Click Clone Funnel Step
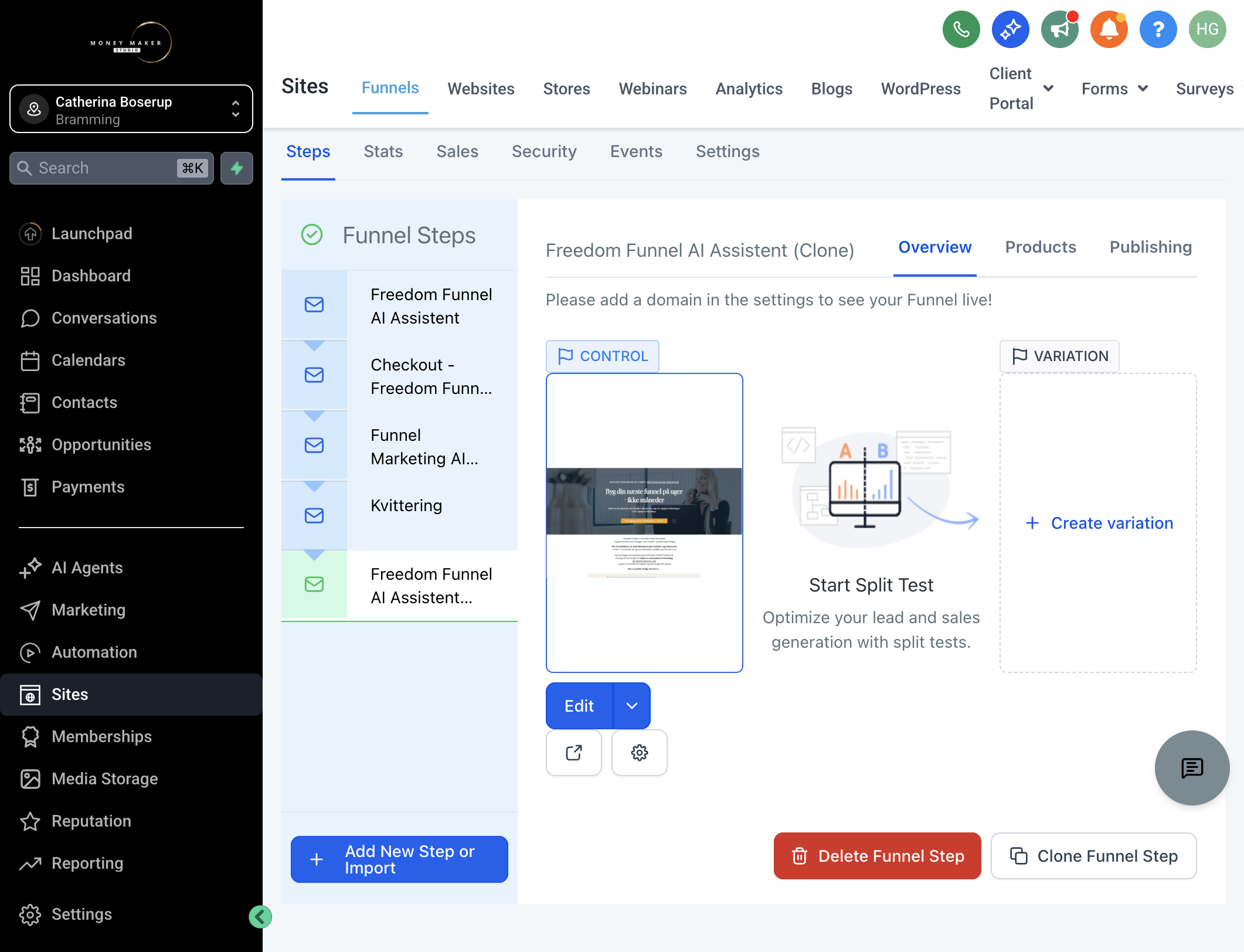This screenshot has width=1244, height=952. (1093, 856)
